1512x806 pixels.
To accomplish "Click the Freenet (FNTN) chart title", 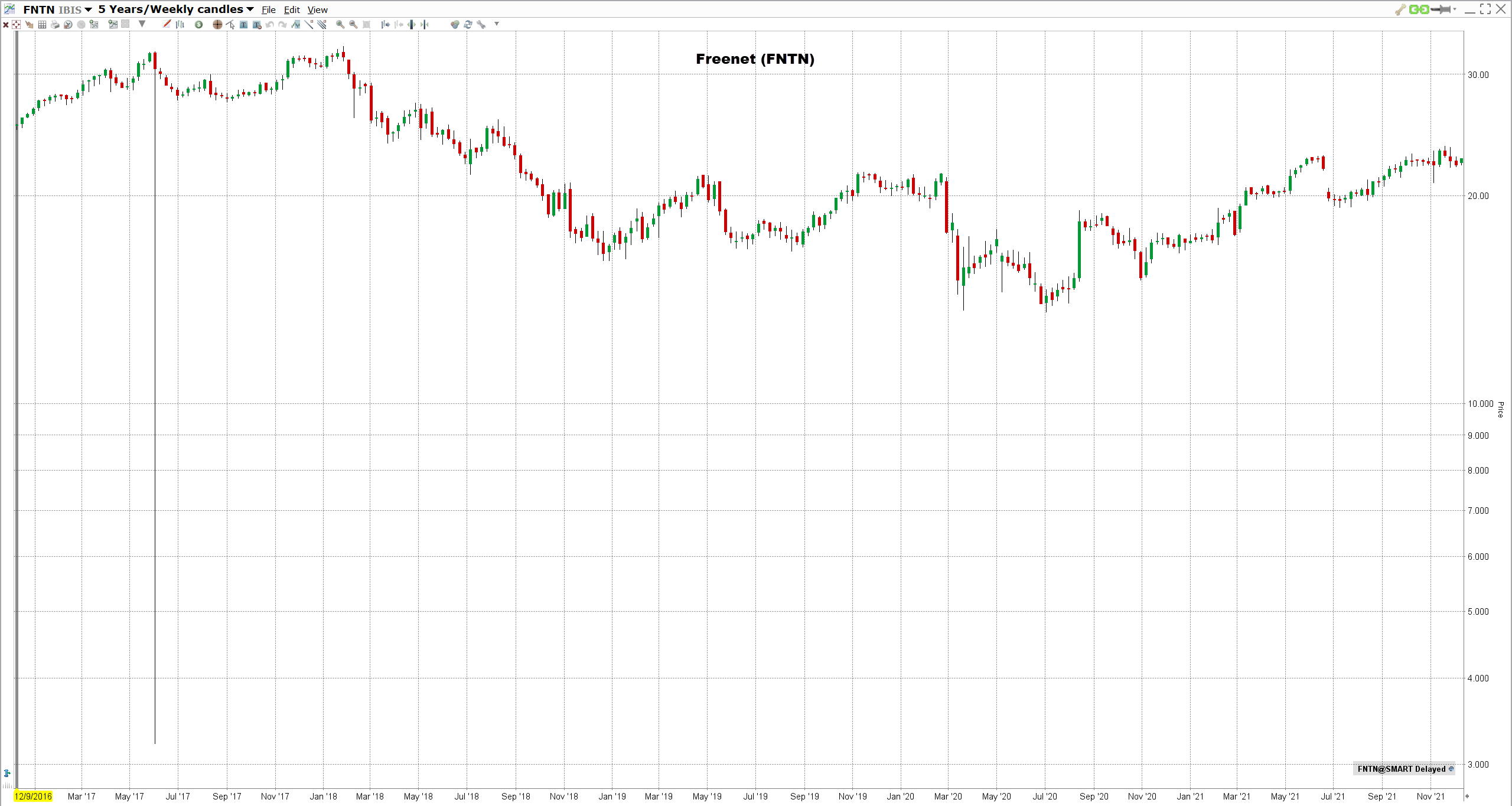I will click(x=755, y=59).
